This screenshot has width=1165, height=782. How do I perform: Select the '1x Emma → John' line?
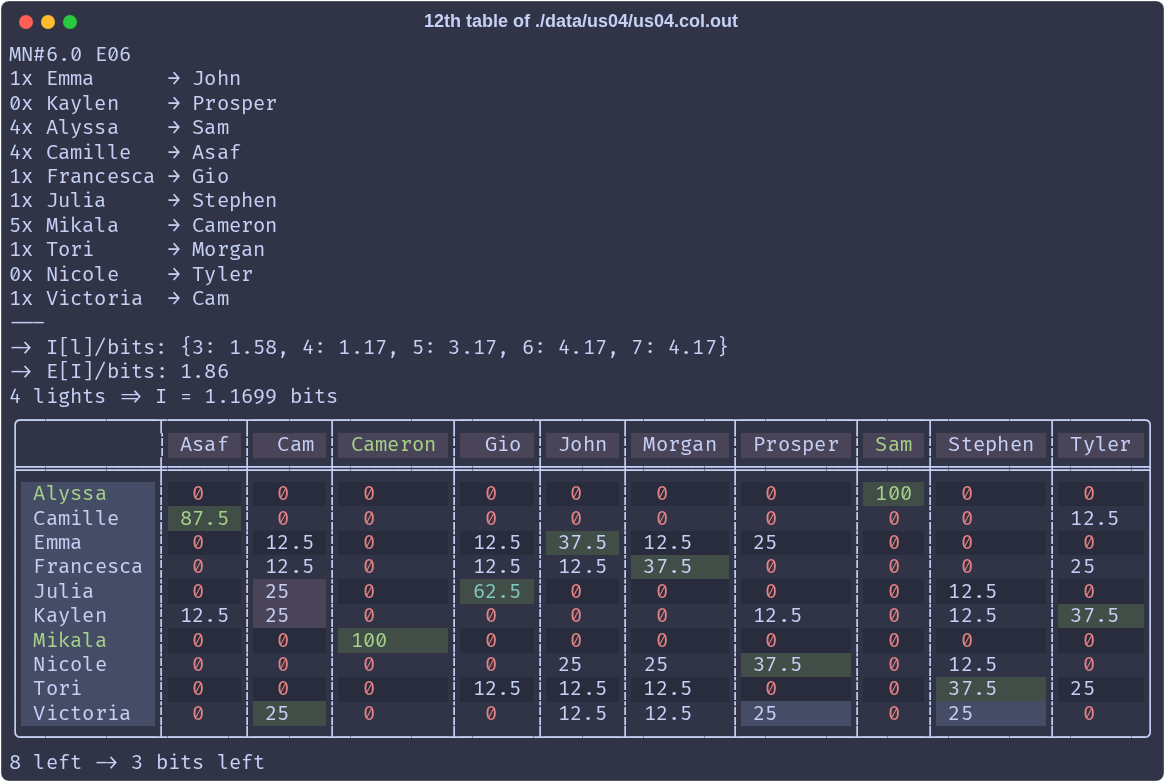point(125,79)
